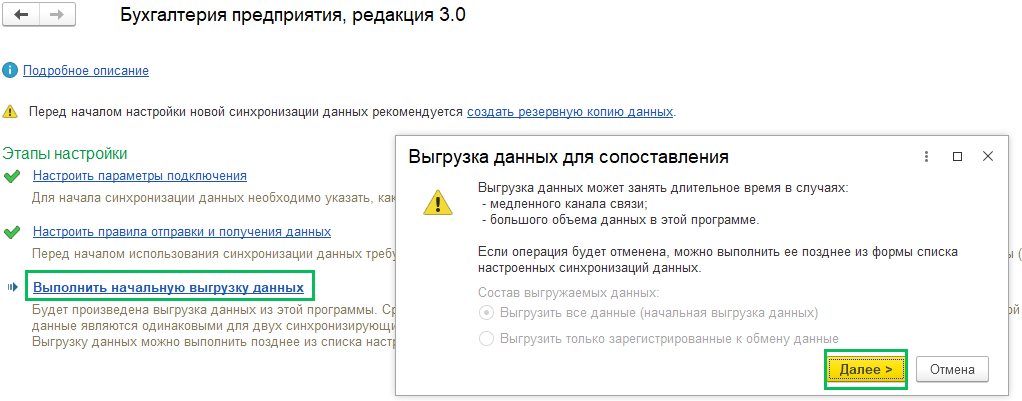Viewport: 1022px width, 401px height.
Task: Open 'создать резервную копию данных' link
Action: [570, 111]
